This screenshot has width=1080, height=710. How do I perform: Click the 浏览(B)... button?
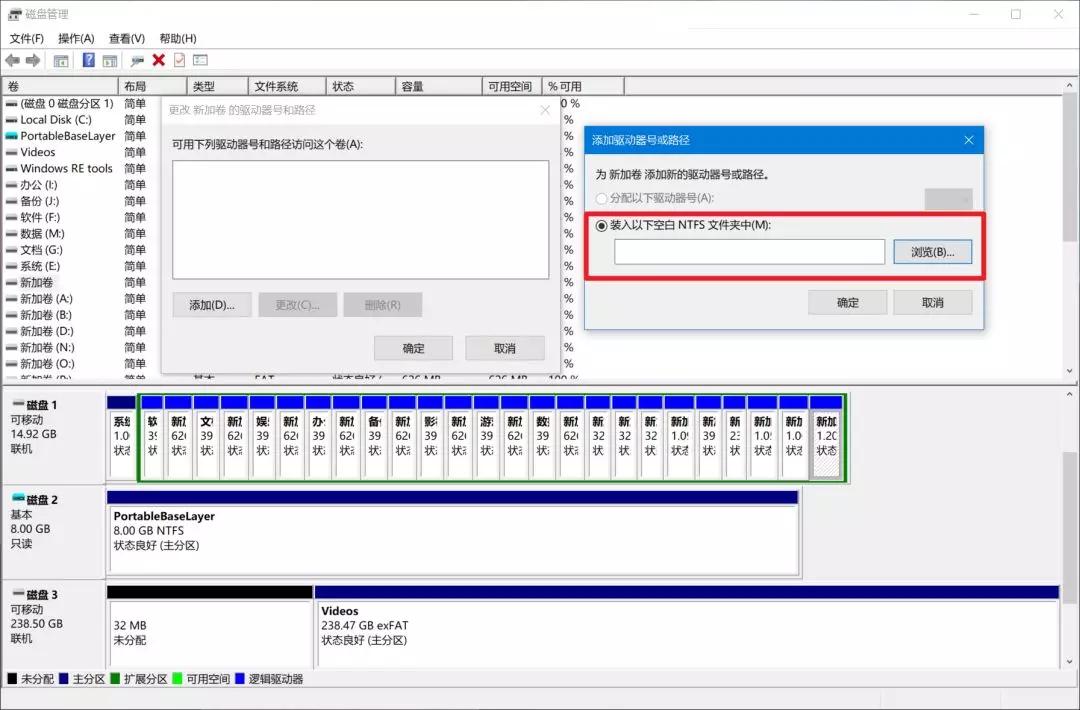[x=932, y=252]
